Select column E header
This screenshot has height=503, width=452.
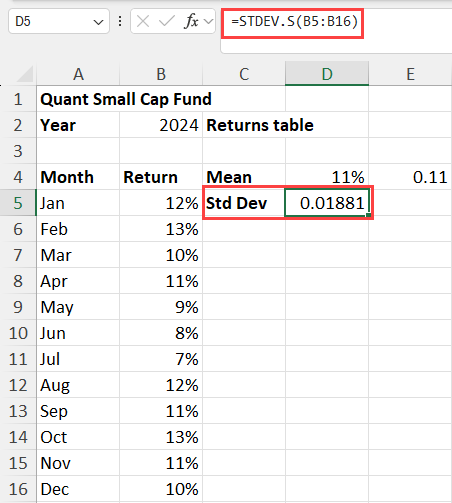point(410,74)
